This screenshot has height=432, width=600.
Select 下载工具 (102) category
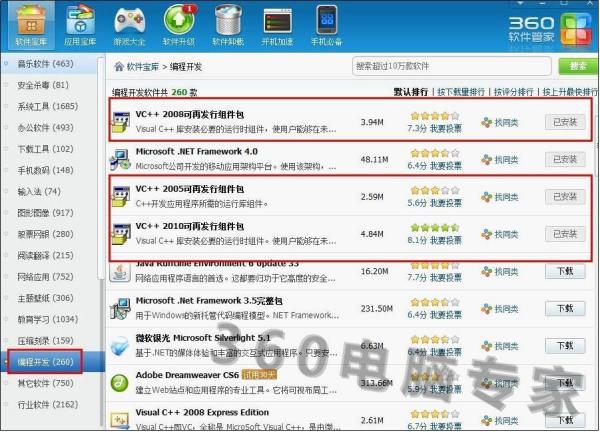45,148
